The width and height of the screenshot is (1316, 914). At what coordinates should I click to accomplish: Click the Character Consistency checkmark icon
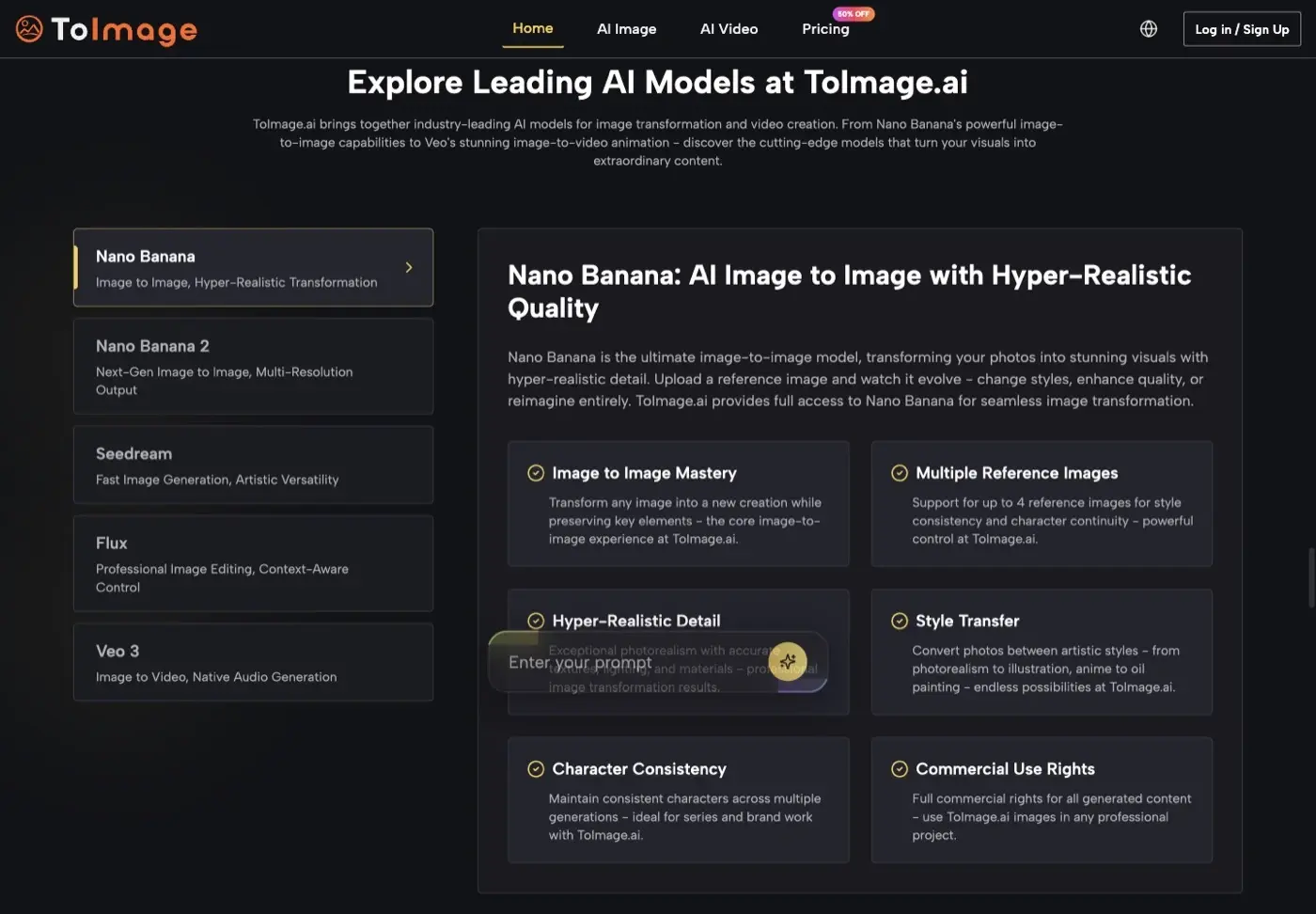536,769
